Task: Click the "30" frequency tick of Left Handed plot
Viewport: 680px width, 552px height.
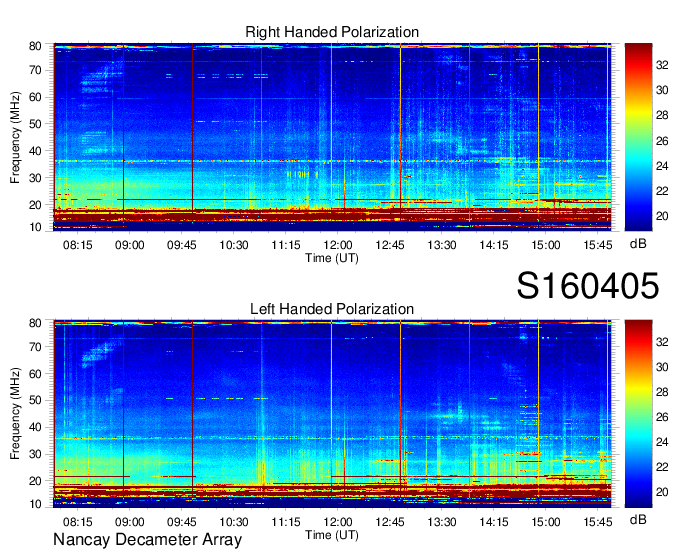Action: (x=35, y=454)
